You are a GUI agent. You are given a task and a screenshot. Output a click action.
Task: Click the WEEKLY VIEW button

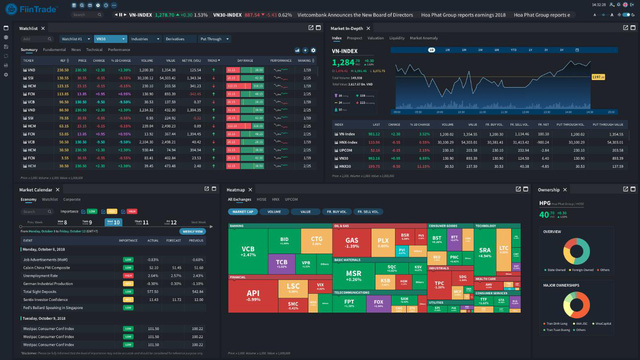[193, 231]
